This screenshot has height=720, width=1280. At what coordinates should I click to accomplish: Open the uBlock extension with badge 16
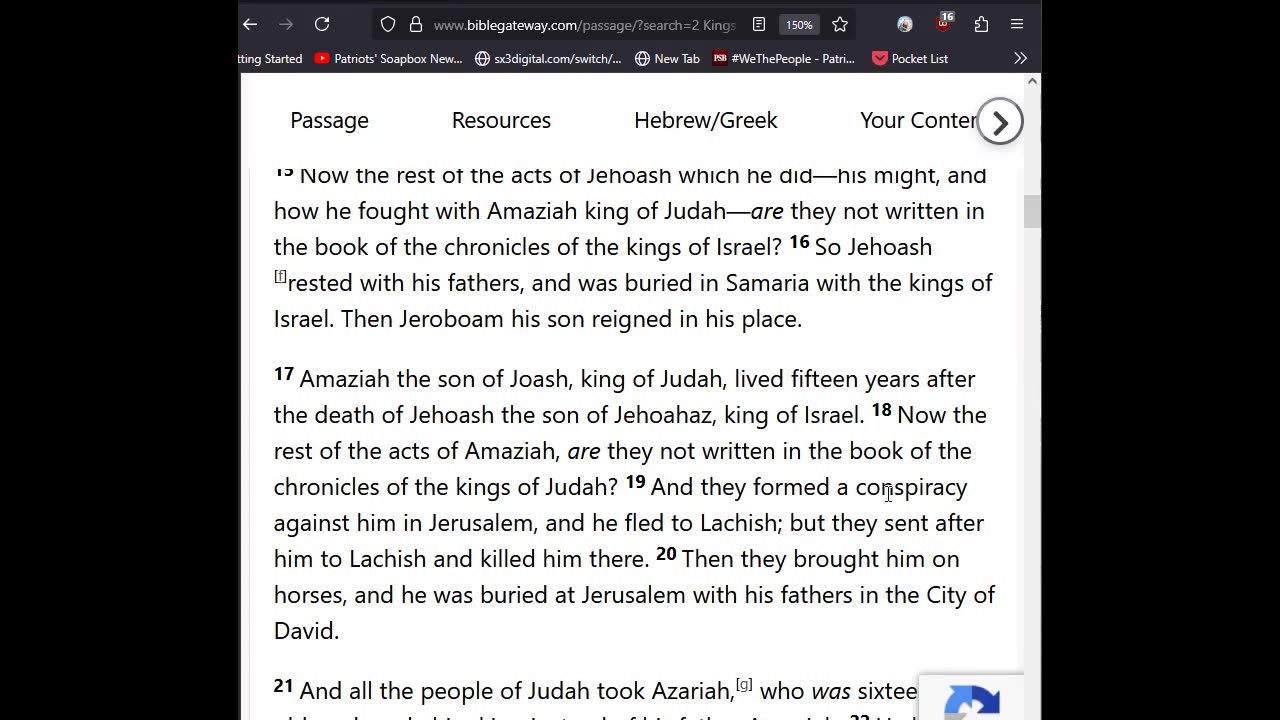point(943,22)
